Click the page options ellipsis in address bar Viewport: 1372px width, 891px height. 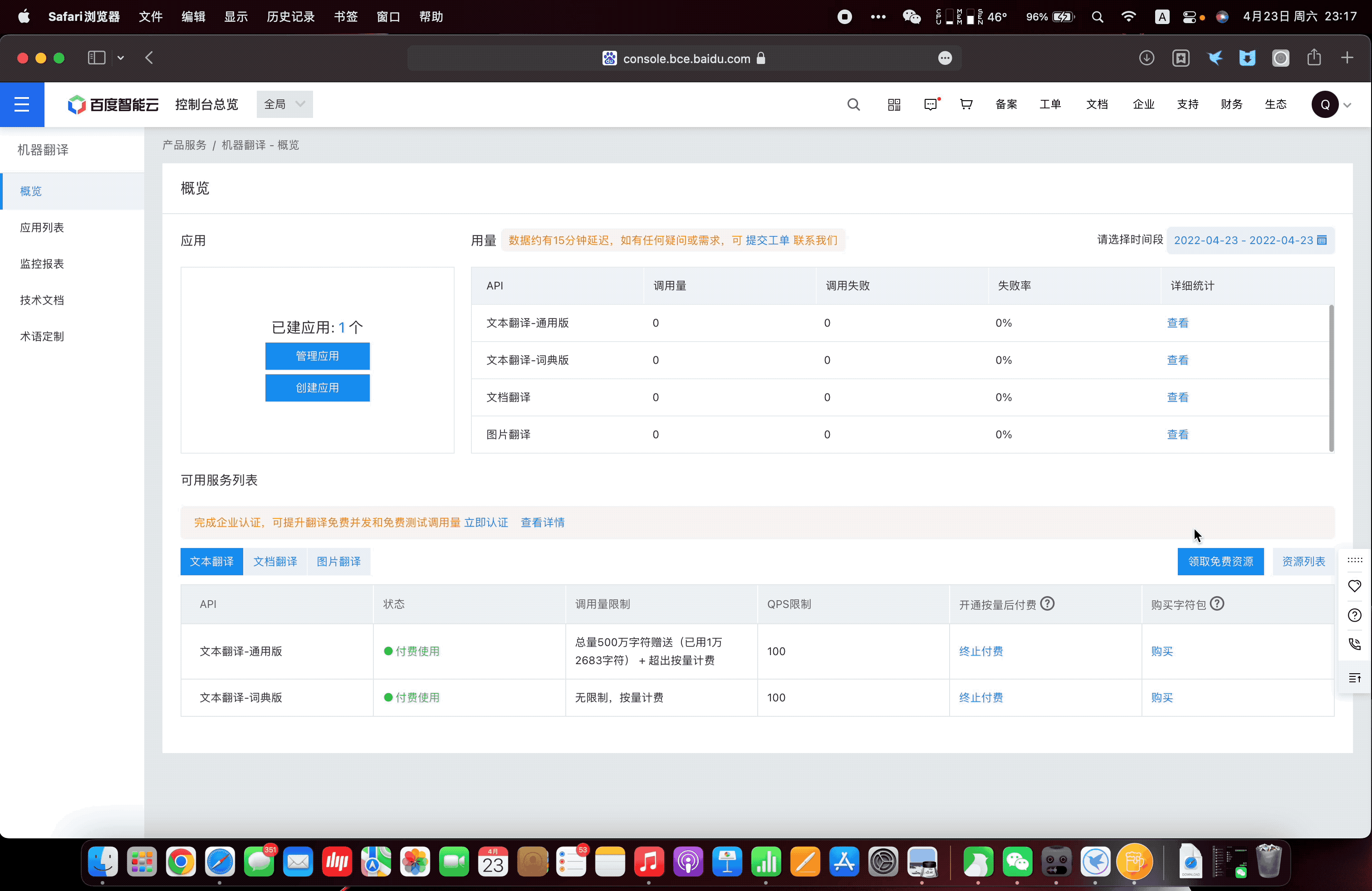pyautogui.click(x=945, y=58)
